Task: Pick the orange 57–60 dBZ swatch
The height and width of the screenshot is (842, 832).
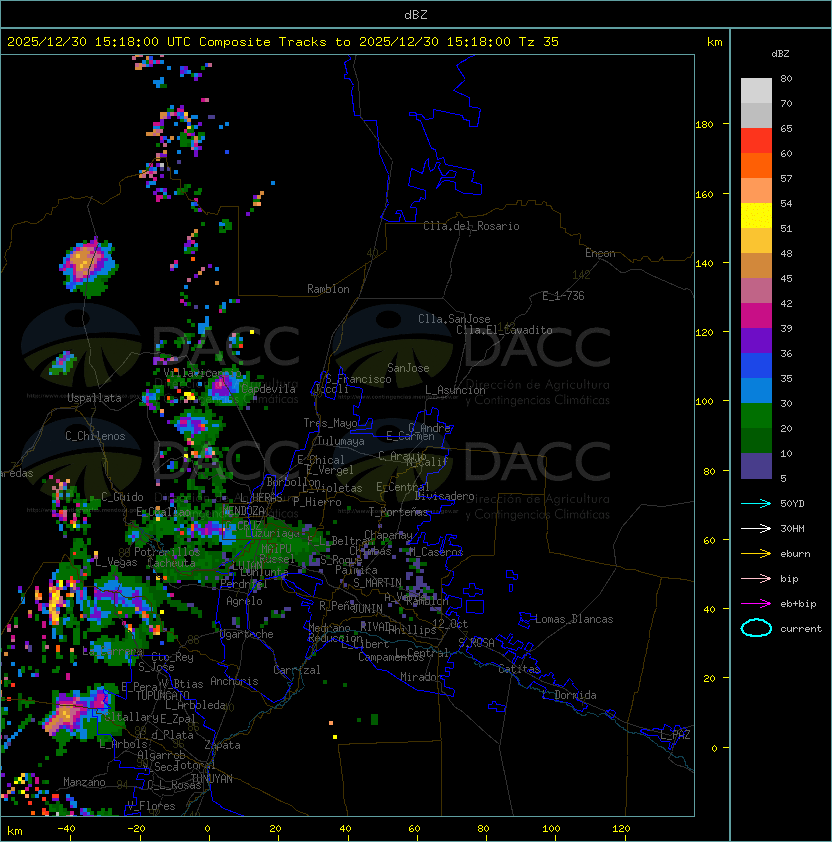Action: (756, 166)
